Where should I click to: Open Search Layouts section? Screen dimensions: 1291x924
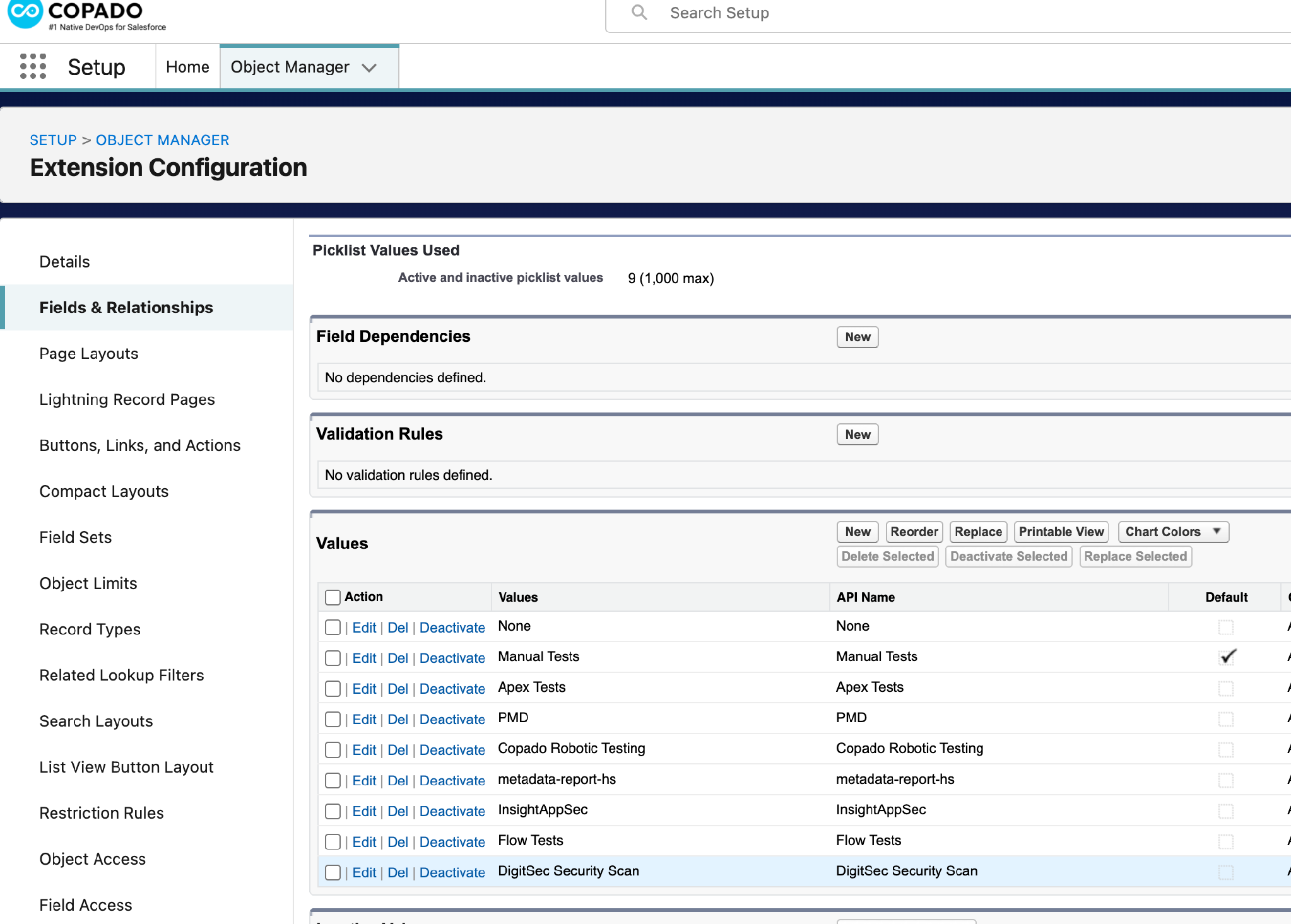coord(96,722)
